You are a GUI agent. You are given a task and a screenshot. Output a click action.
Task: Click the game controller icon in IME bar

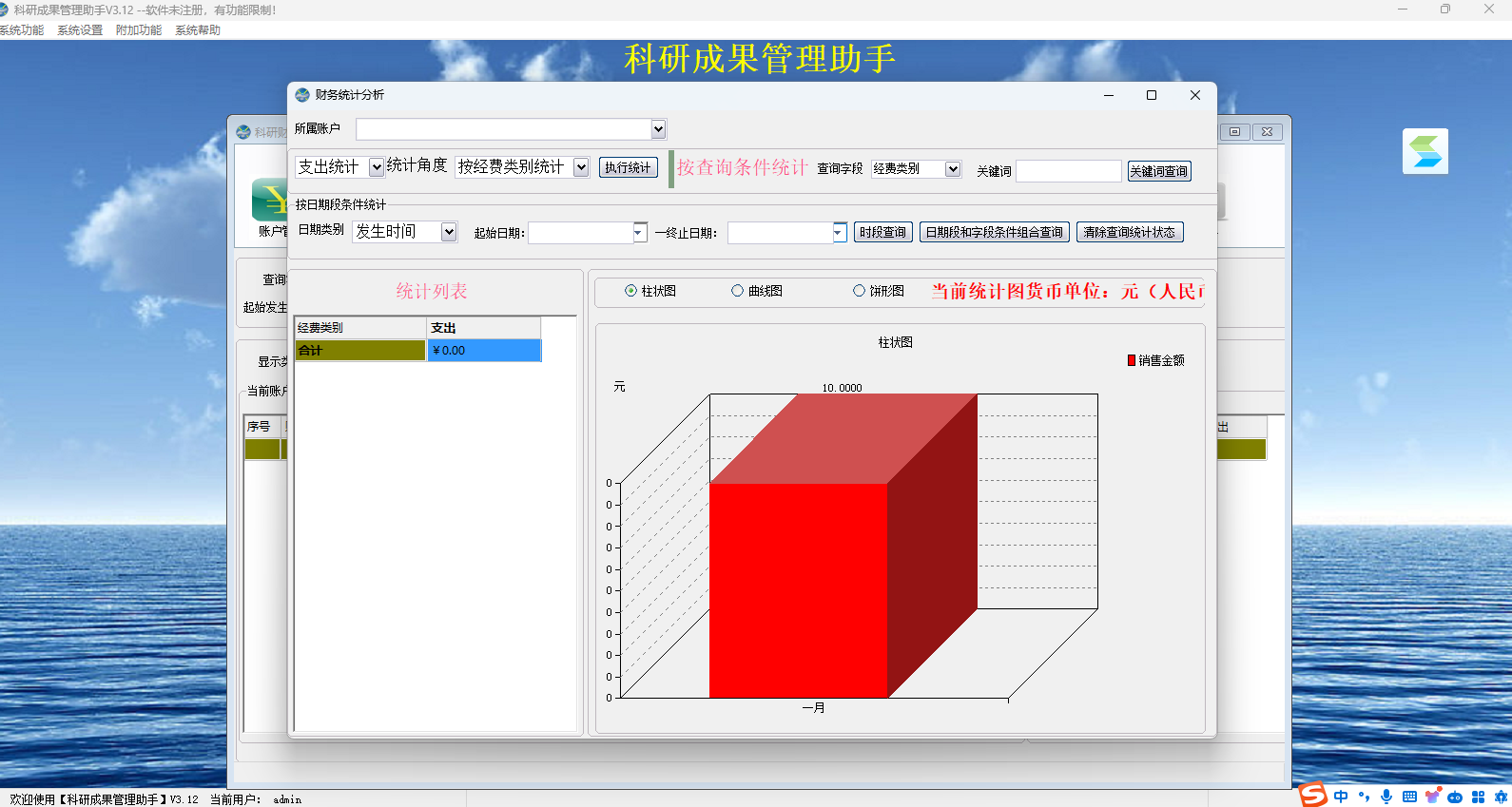(1455, 797)
